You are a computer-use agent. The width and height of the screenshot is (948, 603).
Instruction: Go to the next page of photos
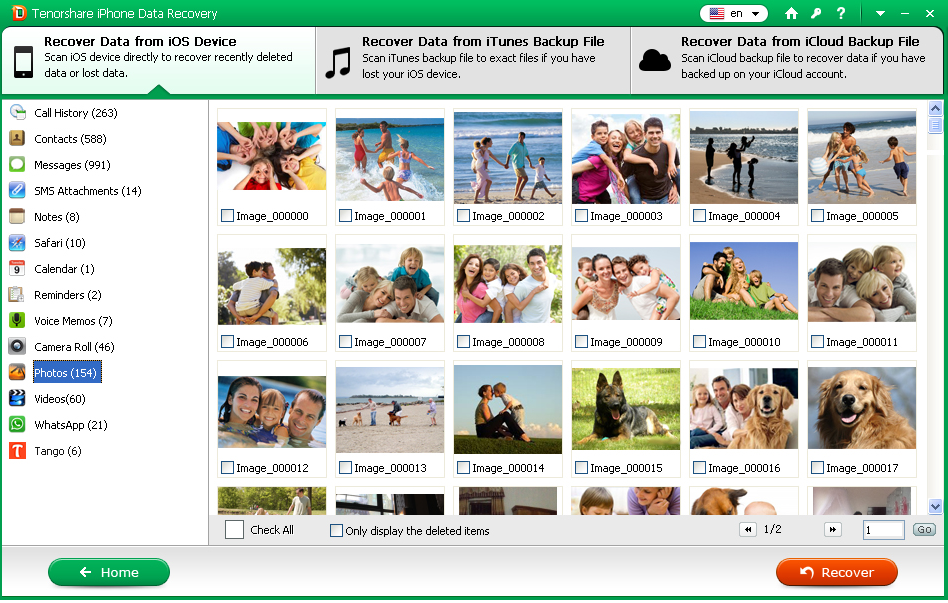[833, 530]
